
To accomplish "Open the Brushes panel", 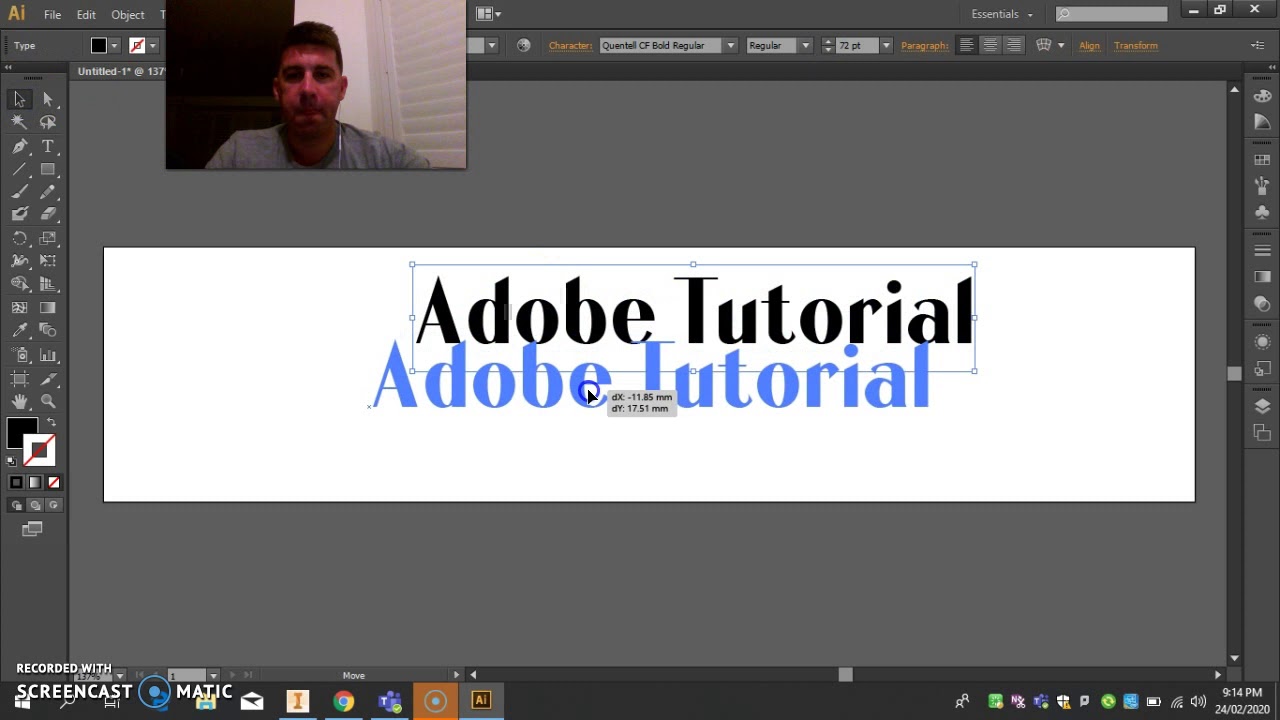I will click(x=1262, y=186).
